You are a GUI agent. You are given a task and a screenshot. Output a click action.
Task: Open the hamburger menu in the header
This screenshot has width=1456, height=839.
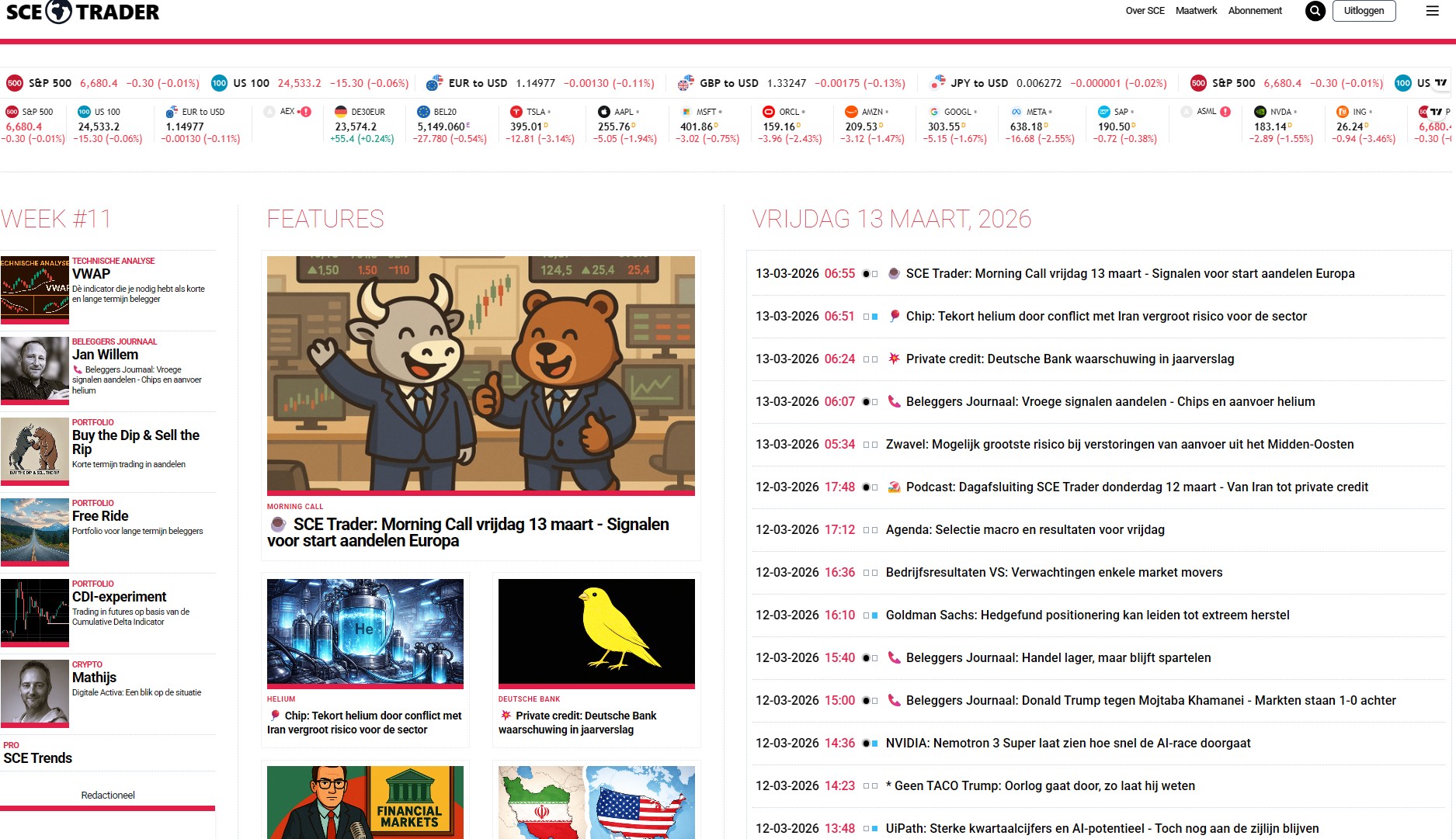coord(1433,11)
